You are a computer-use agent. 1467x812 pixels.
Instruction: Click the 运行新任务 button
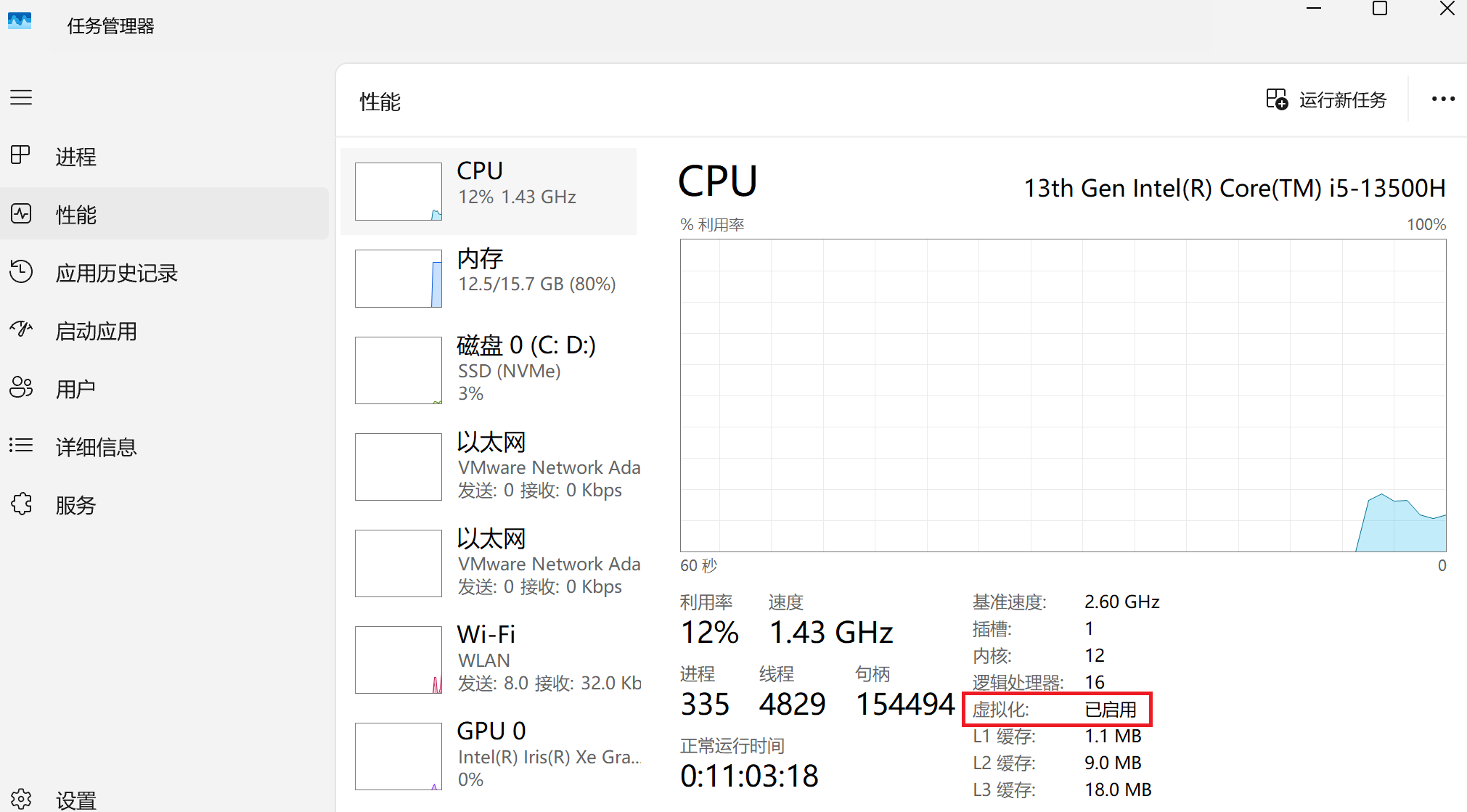pyautogui.click(x=1327, y=99)
